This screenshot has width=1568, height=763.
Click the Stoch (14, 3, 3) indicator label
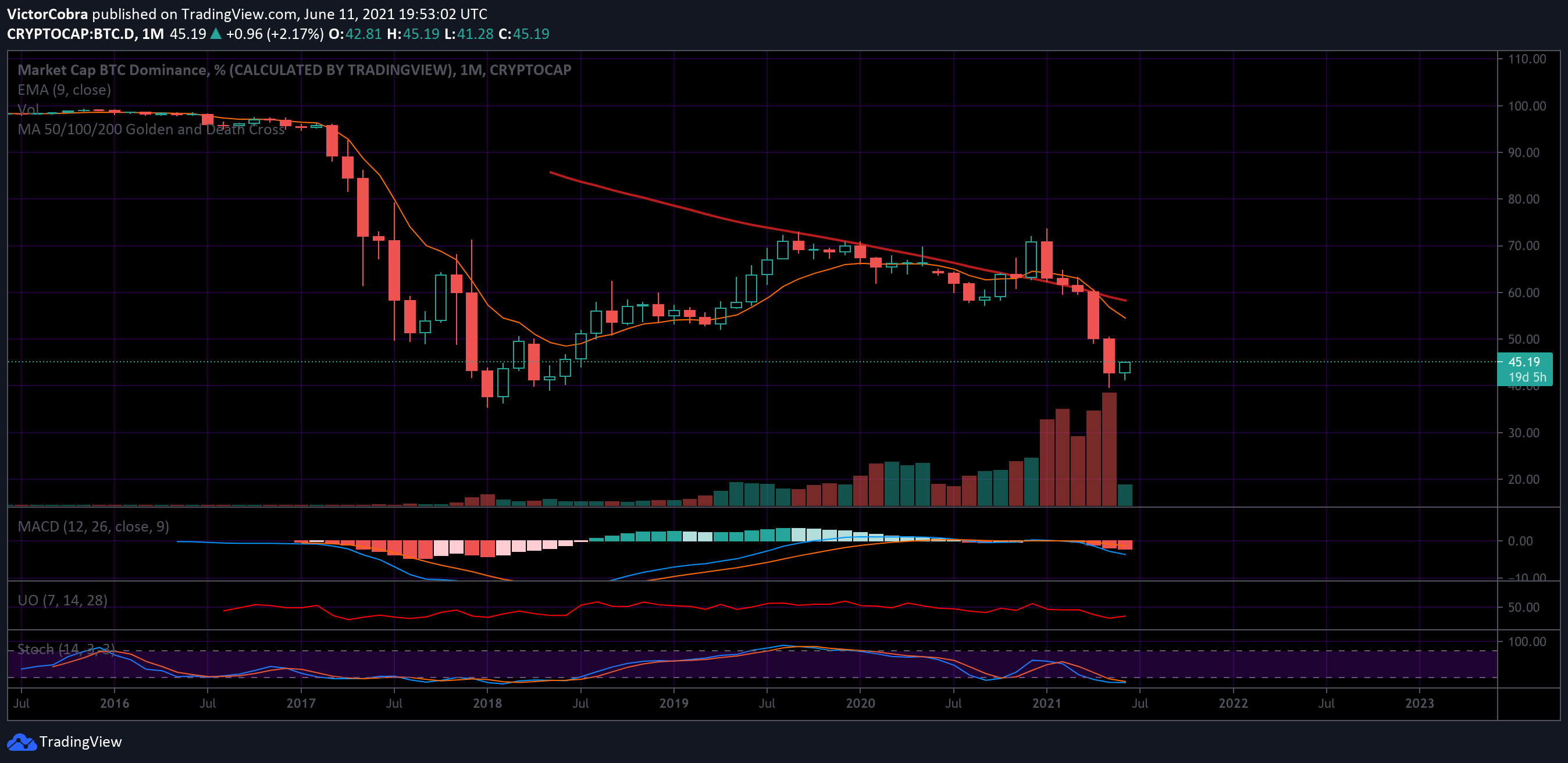tap(66, 649)
